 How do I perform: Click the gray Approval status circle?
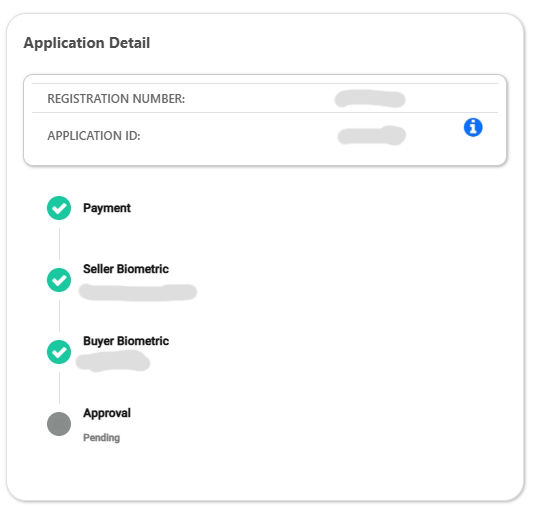(59, 424)
